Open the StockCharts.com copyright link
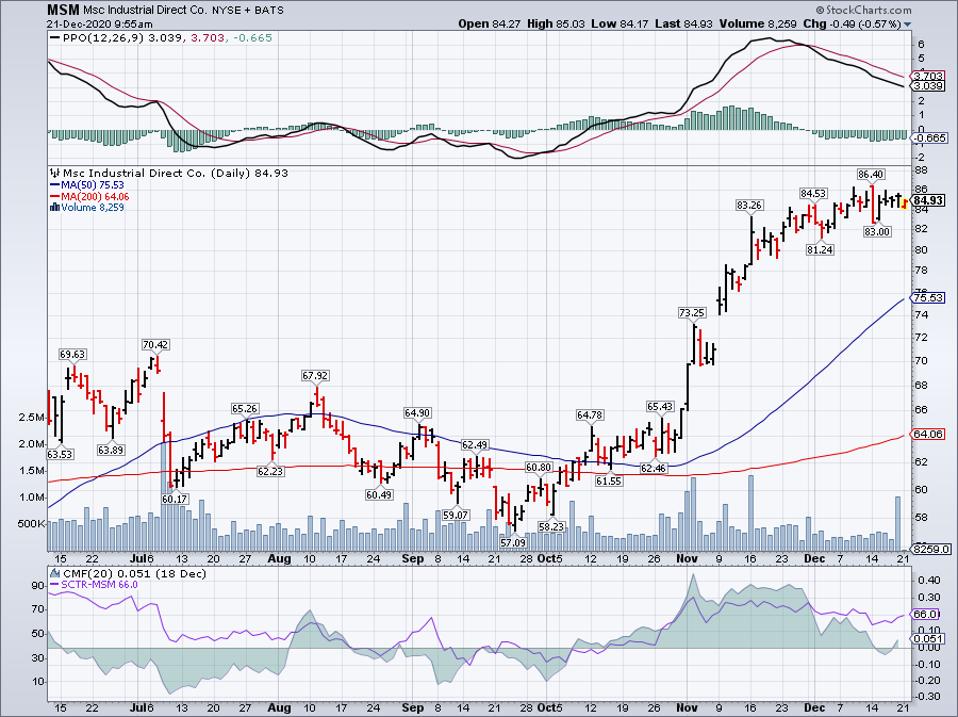 pos(863,10)
